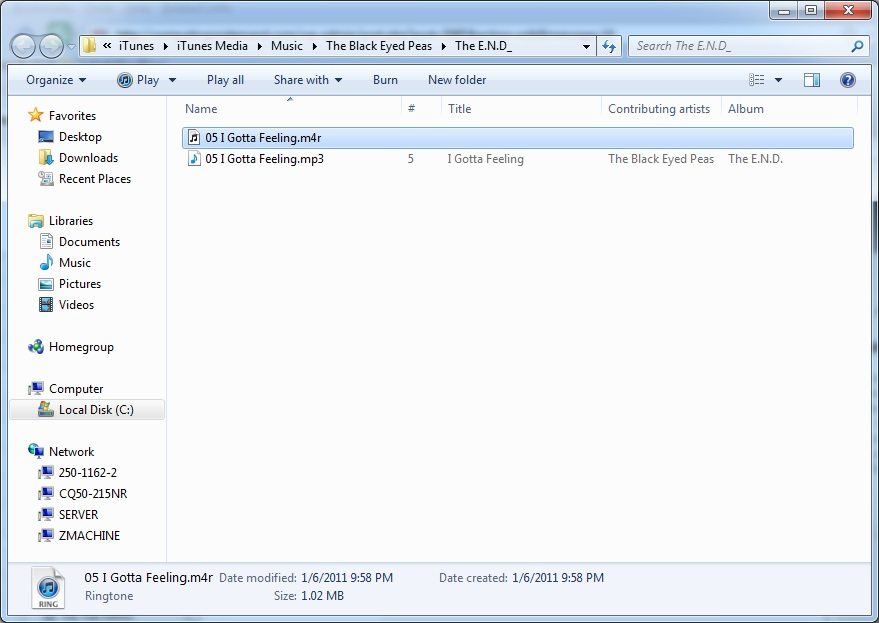Click the Libraries icon in navigation pane
879x623 pixels.
pyautogui.click(x=35, y=221)
